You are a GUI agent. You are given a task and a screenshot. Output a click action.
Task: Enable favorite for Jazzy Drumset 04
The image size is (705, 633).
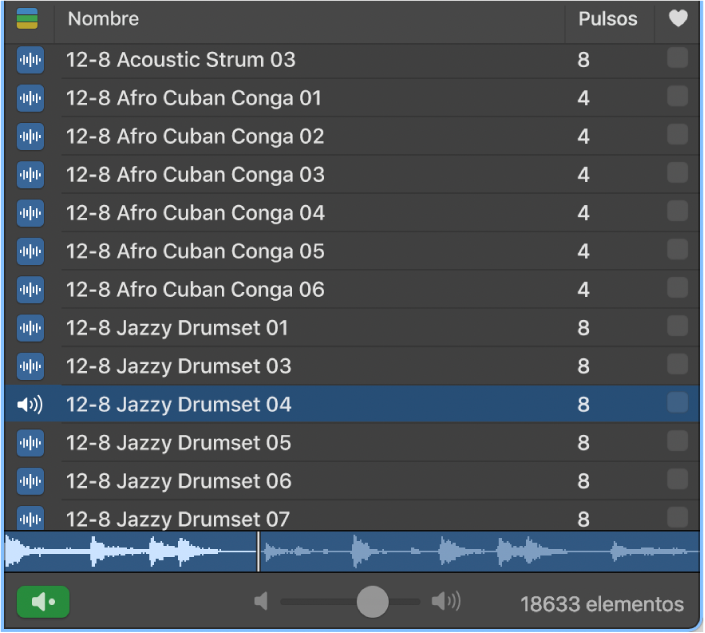[x=677, y=404]
